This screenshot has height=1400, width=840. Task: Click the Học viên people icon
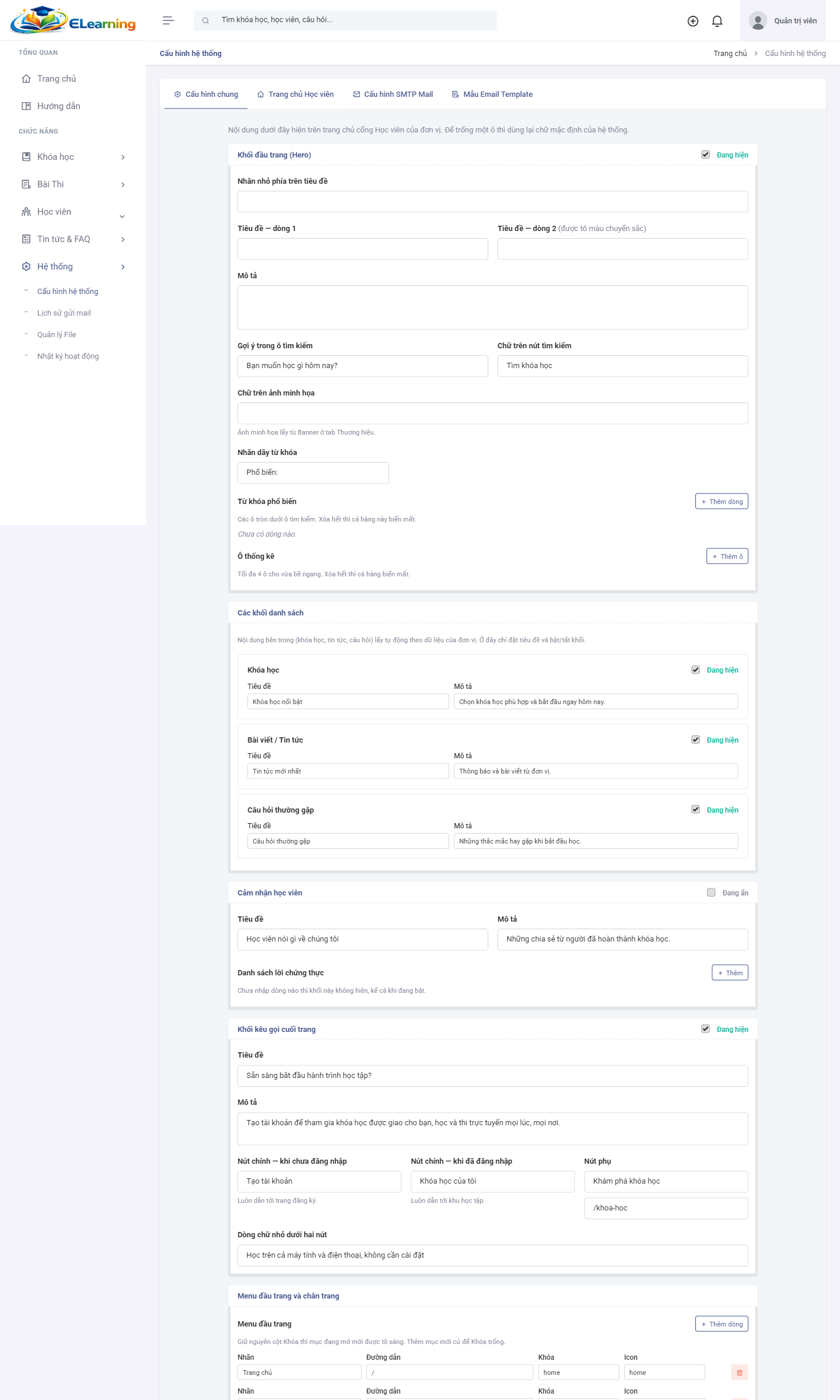(x=26, y=212)
